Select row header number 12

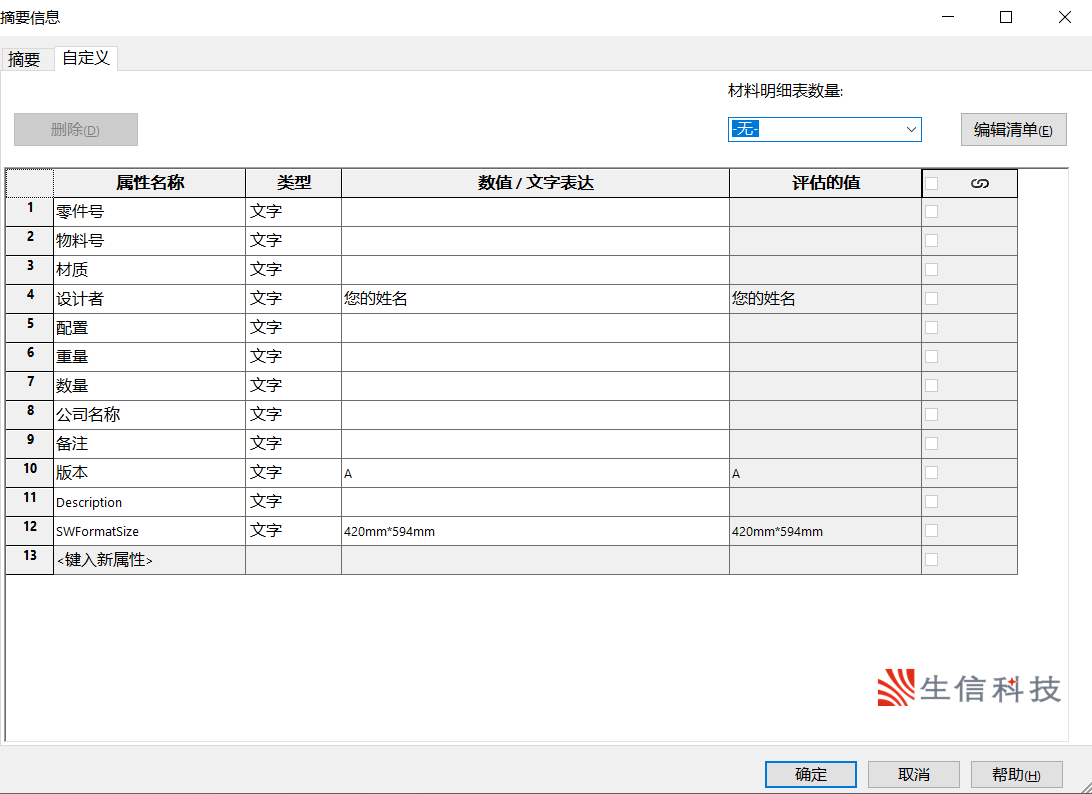[x=30, y=531]
